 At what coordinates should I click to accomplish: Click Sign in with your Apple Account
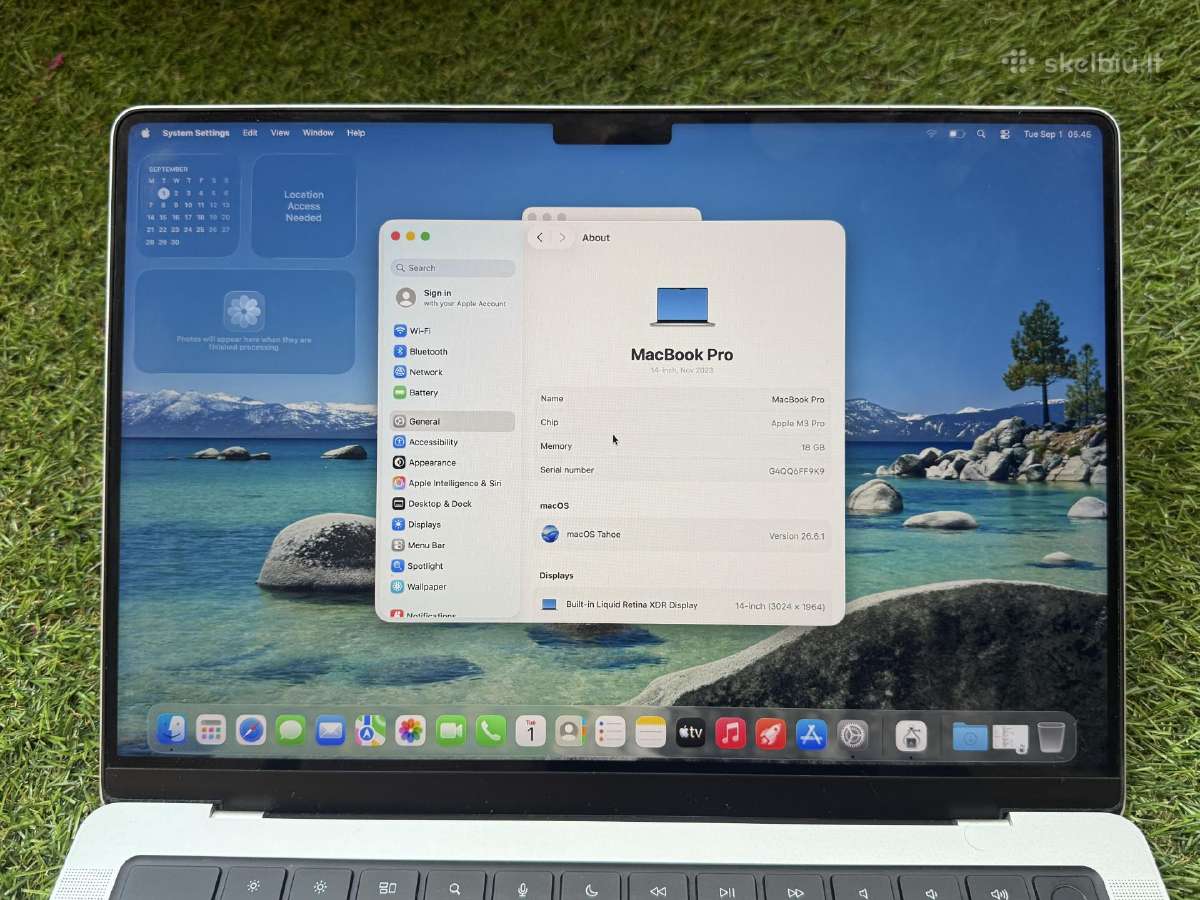pyautogui.click(x=453, y=298)
